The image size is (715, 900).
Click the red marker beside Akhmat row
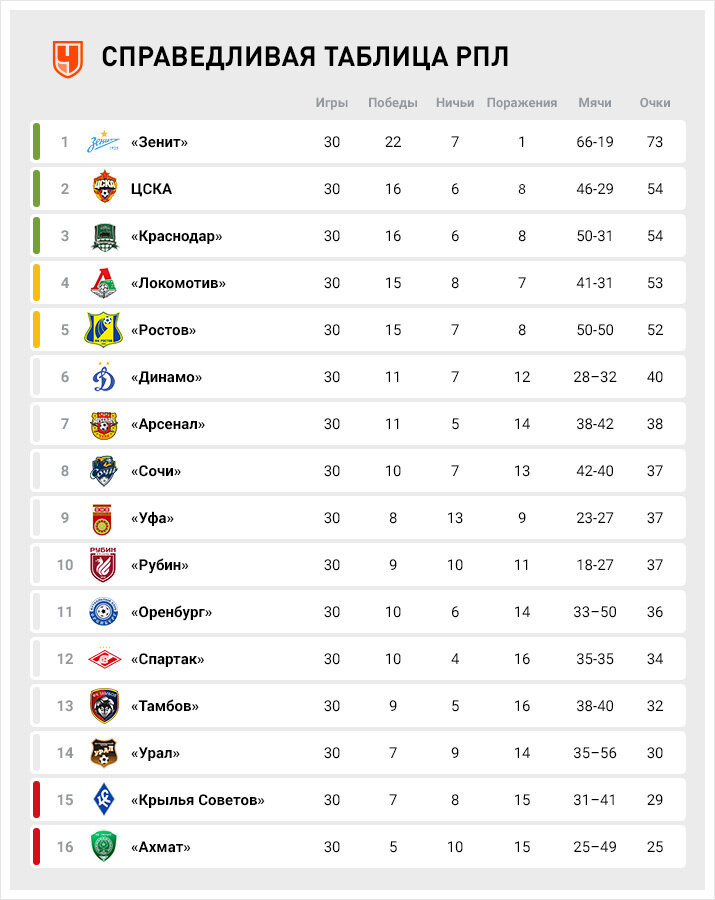36,846
